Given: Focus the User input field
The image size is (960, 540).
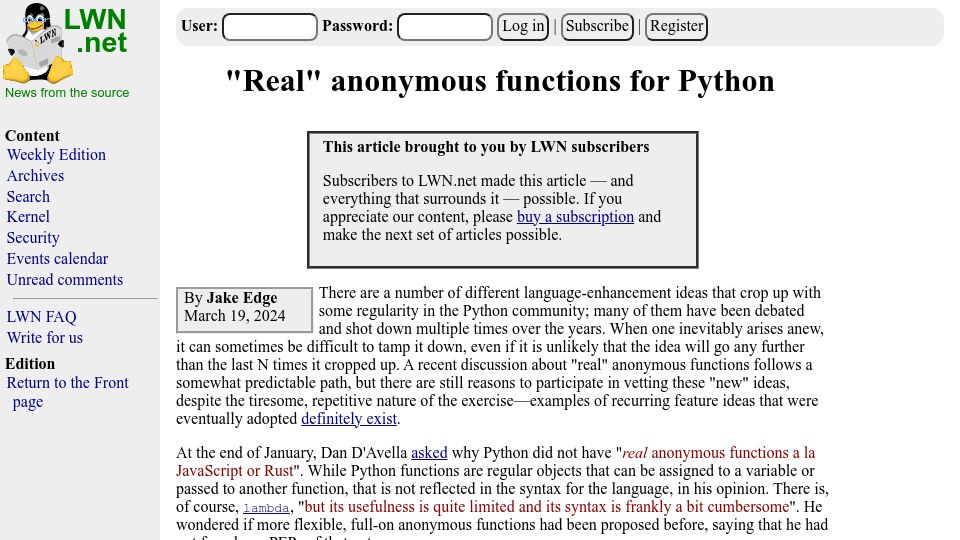Looking at the screenshot, I should [269, 27].
